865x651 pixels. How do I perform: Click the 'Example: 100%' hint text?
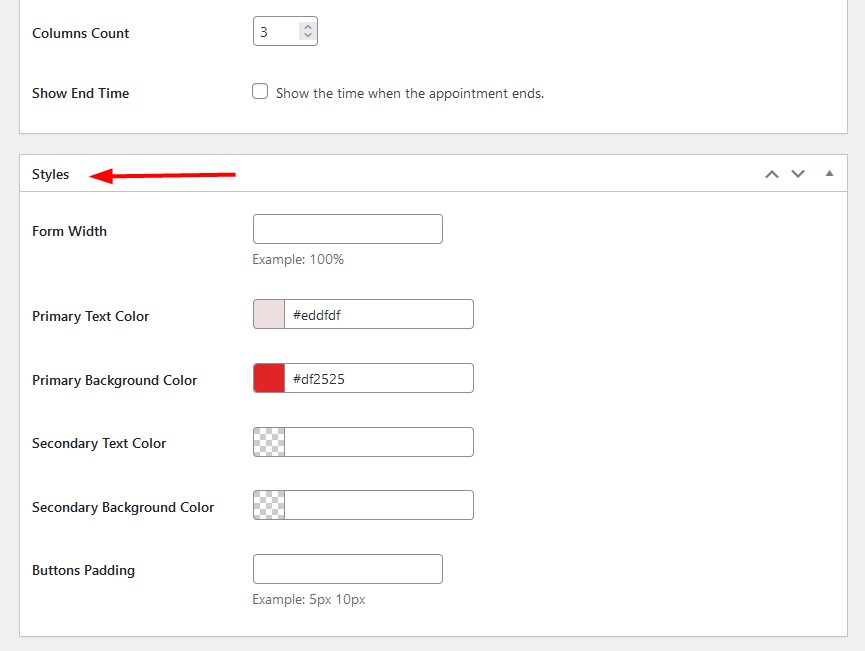[298, 259]
